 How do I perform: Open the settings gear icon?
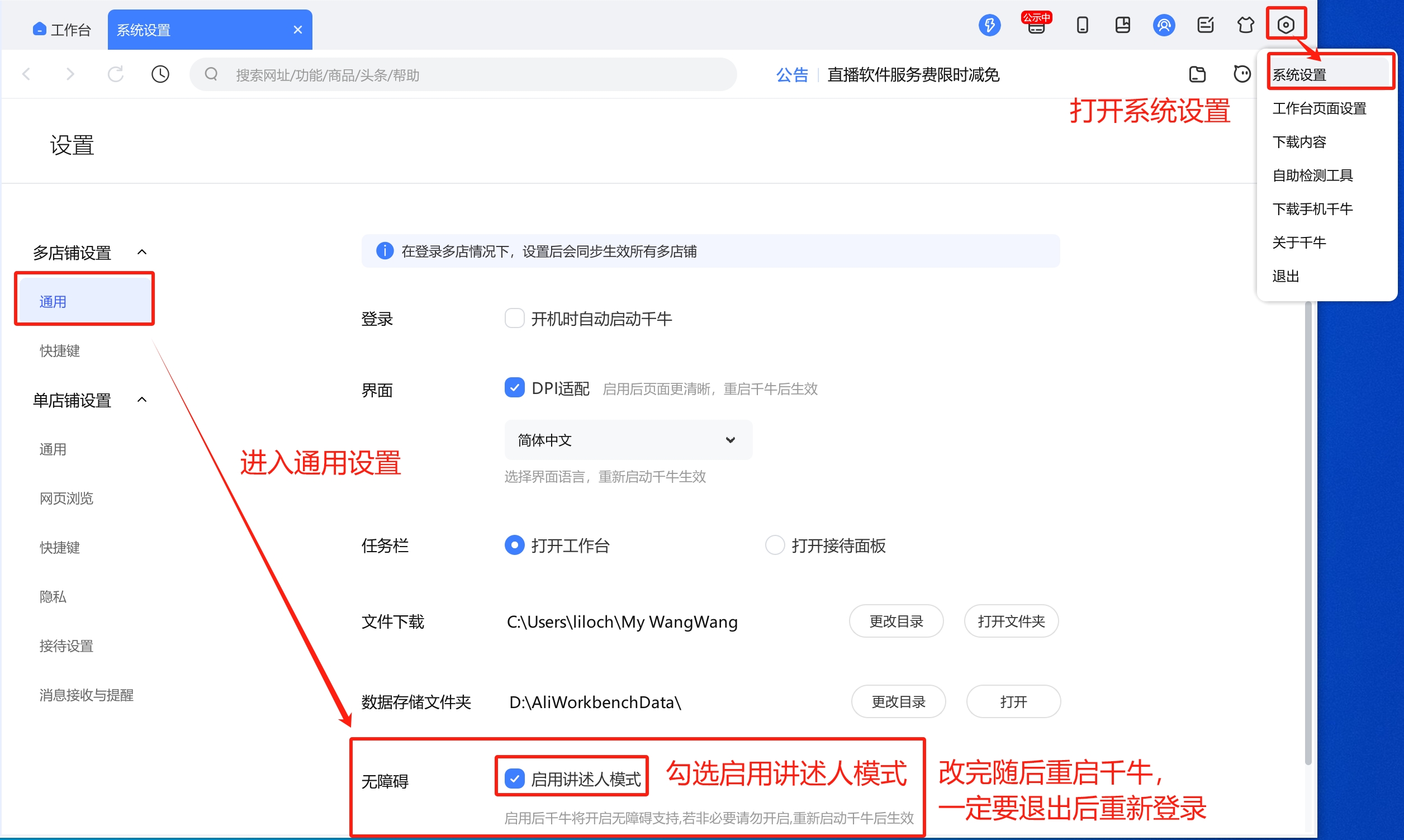tap(1286, 25)
